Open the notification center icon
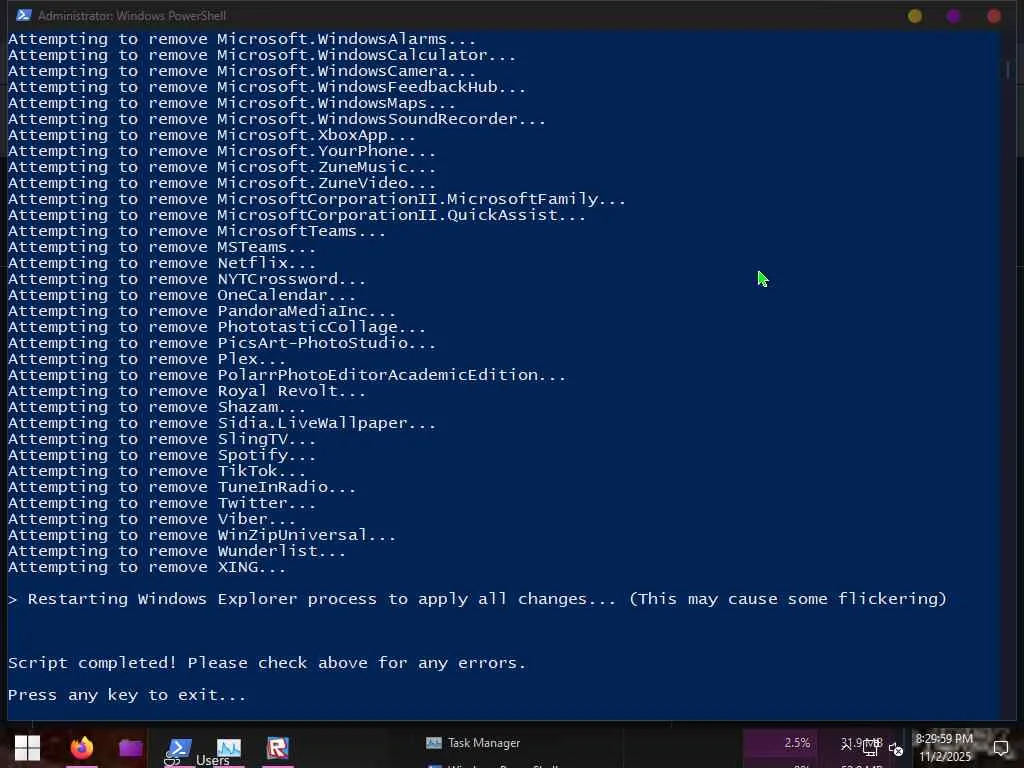 point(1000,747)
